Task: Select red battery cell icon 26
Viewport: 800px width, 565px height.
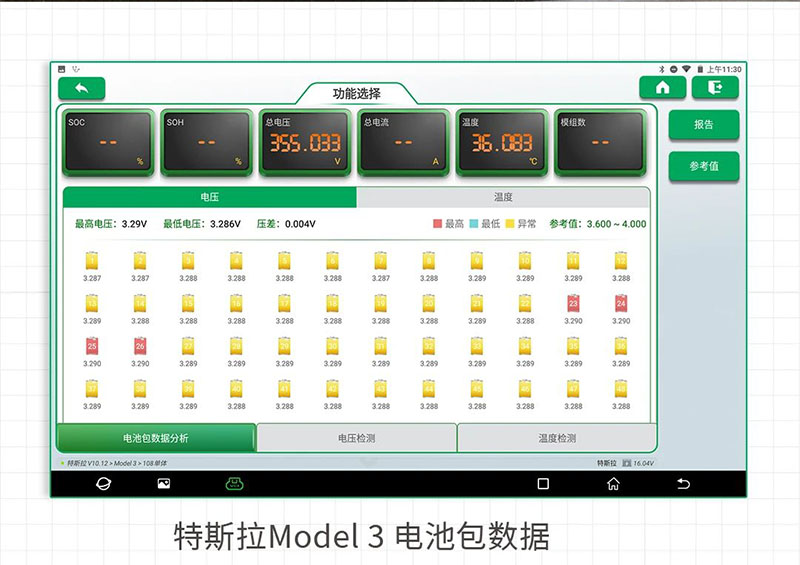Action: pos(140,347)
